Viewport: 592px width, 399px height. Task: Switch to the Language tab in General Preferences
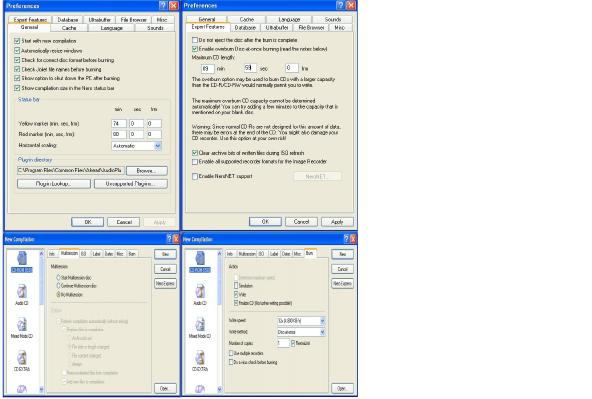click(112, 28)
